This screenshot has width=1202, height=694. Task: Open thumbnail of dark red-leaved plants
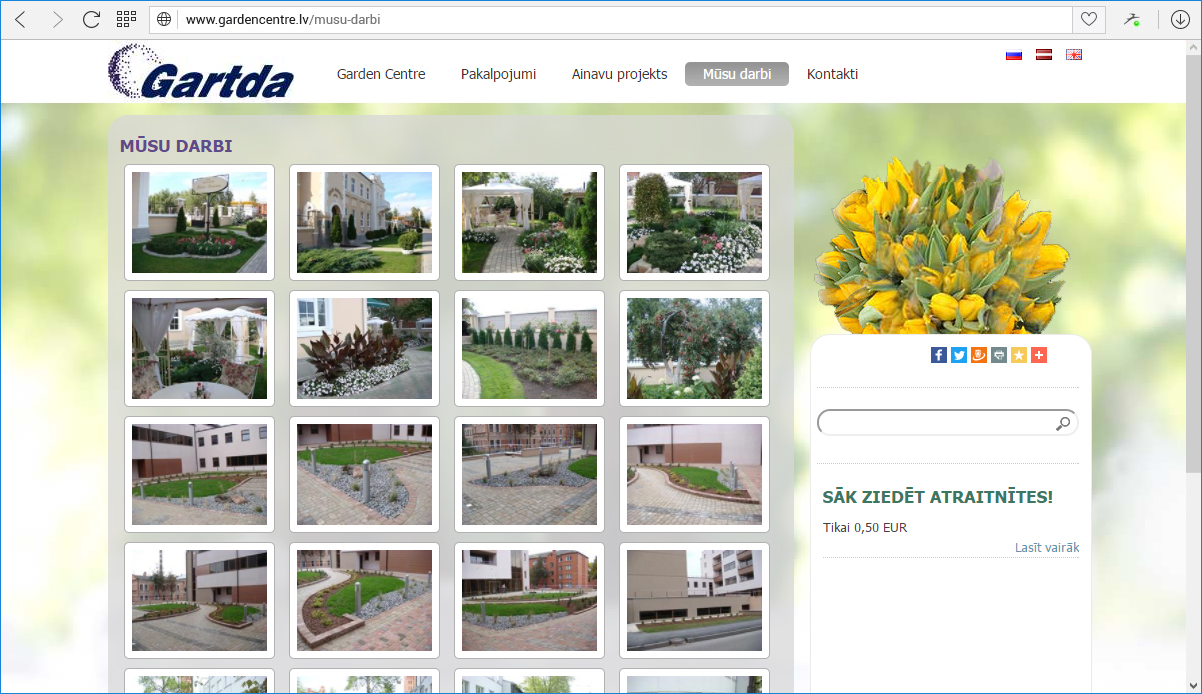click(364, 348)
